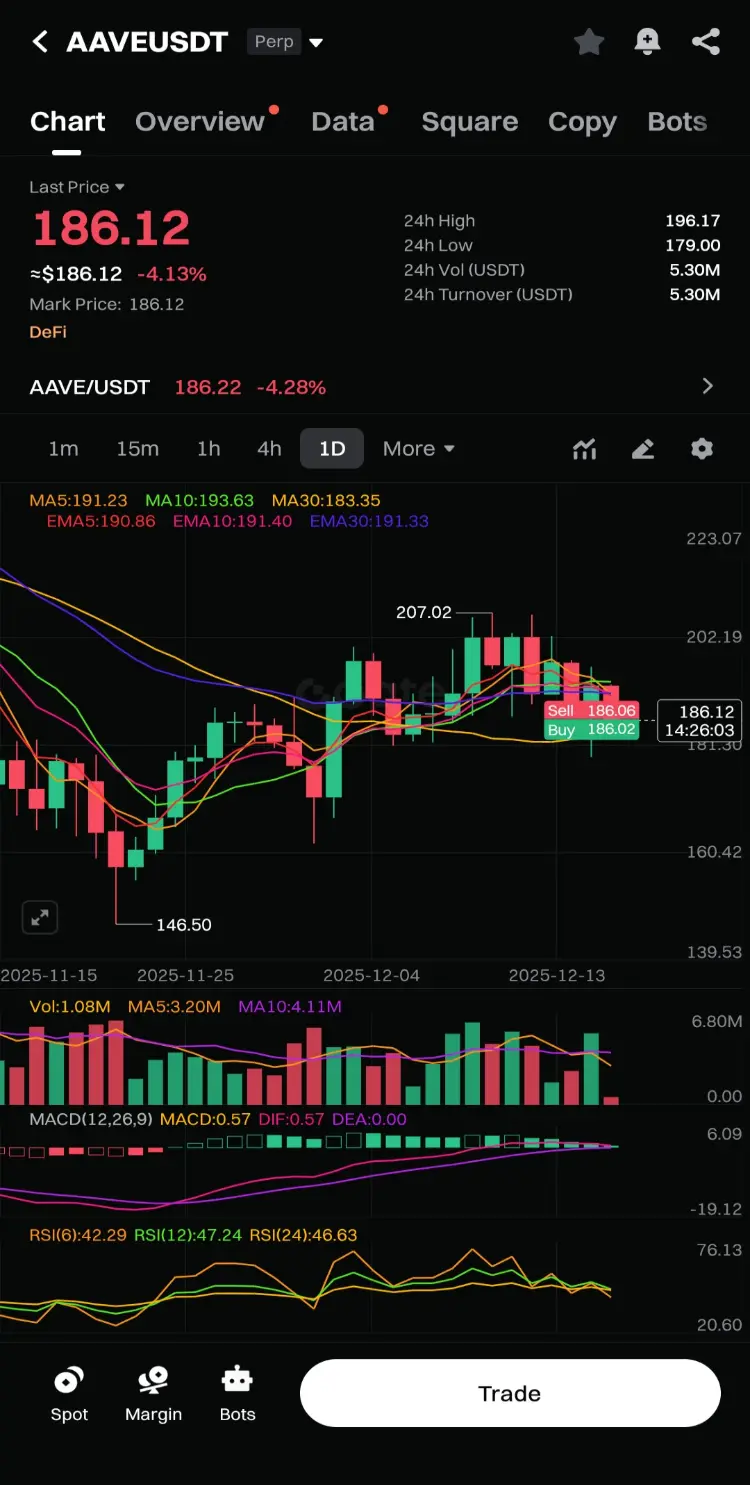The image size is (750, 1485).
Task: Tap the Perp contract badge
Action: (x=274, y=42)
